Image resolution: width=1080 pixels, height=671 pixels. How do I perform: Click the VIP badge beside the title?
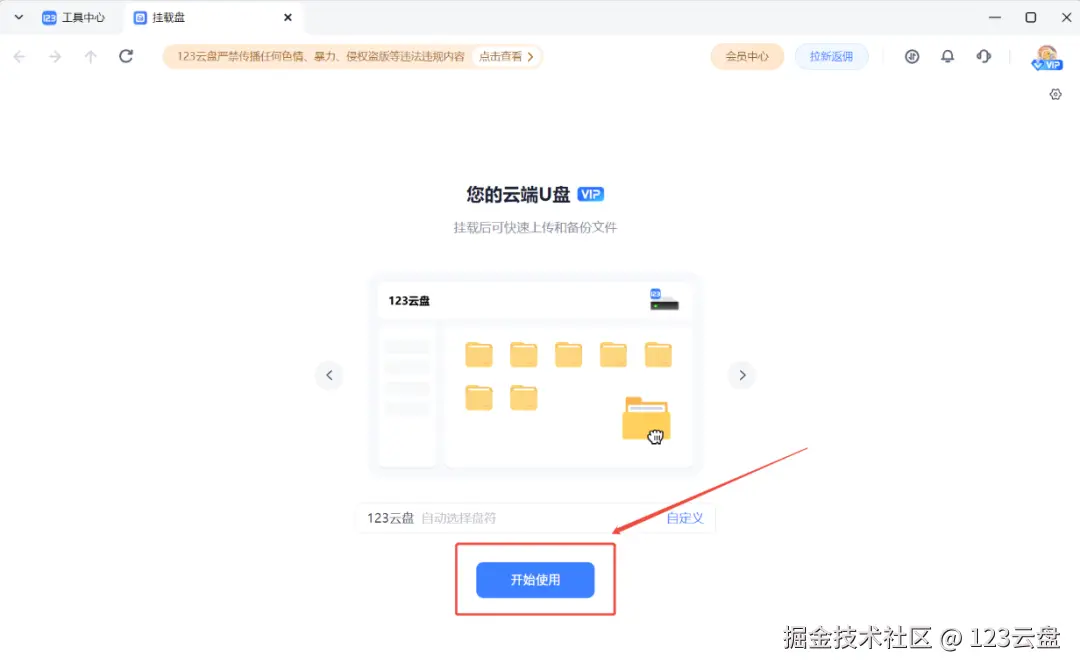[590, 194]
